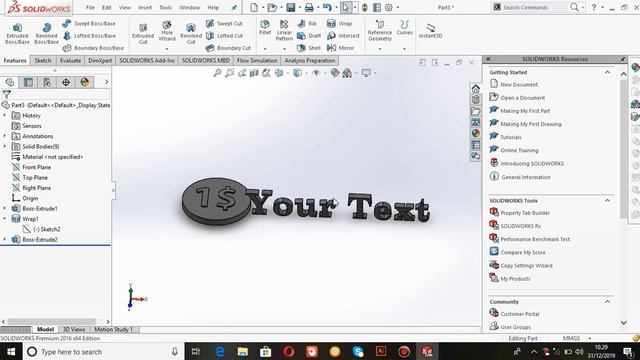
Task: Open the ConfigurationManager tab icon
Action: click(x=47, y=82)
